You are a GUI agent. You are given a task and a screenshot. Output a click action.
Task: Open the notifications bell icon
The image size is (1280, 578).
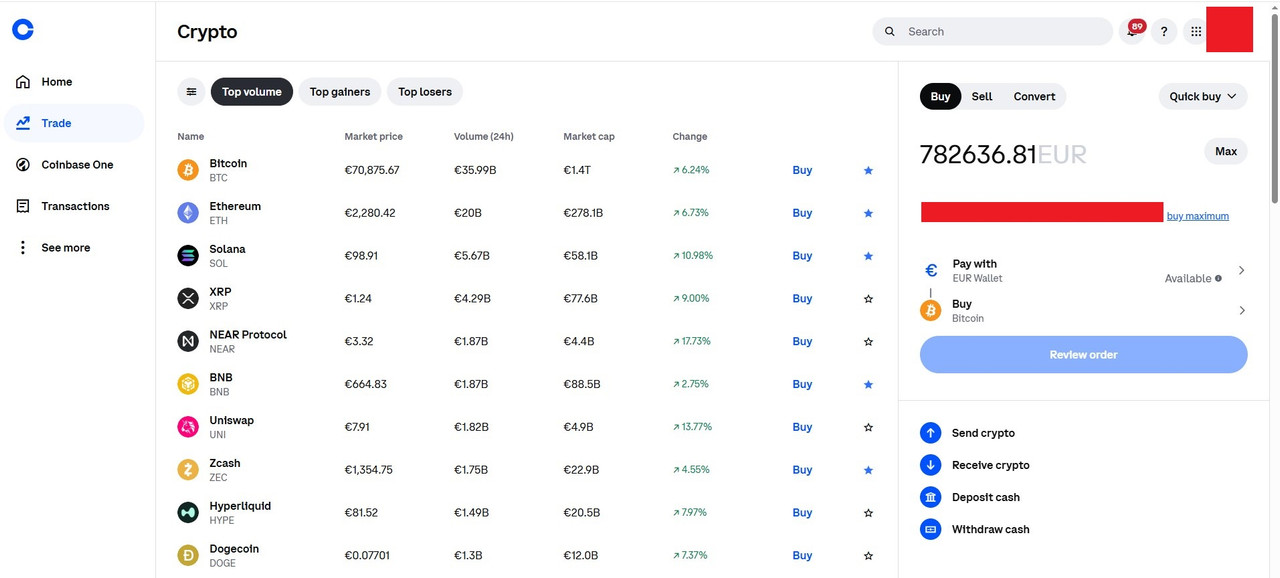(x=1132, y=31)
